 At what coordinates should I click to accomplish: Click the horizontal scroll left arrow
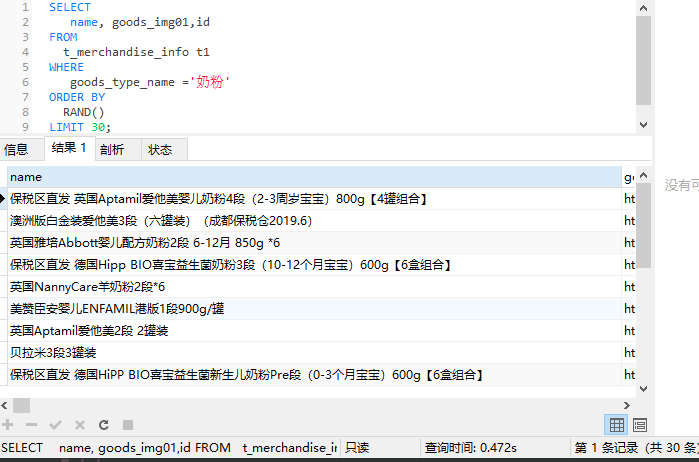tap(4, 405)
